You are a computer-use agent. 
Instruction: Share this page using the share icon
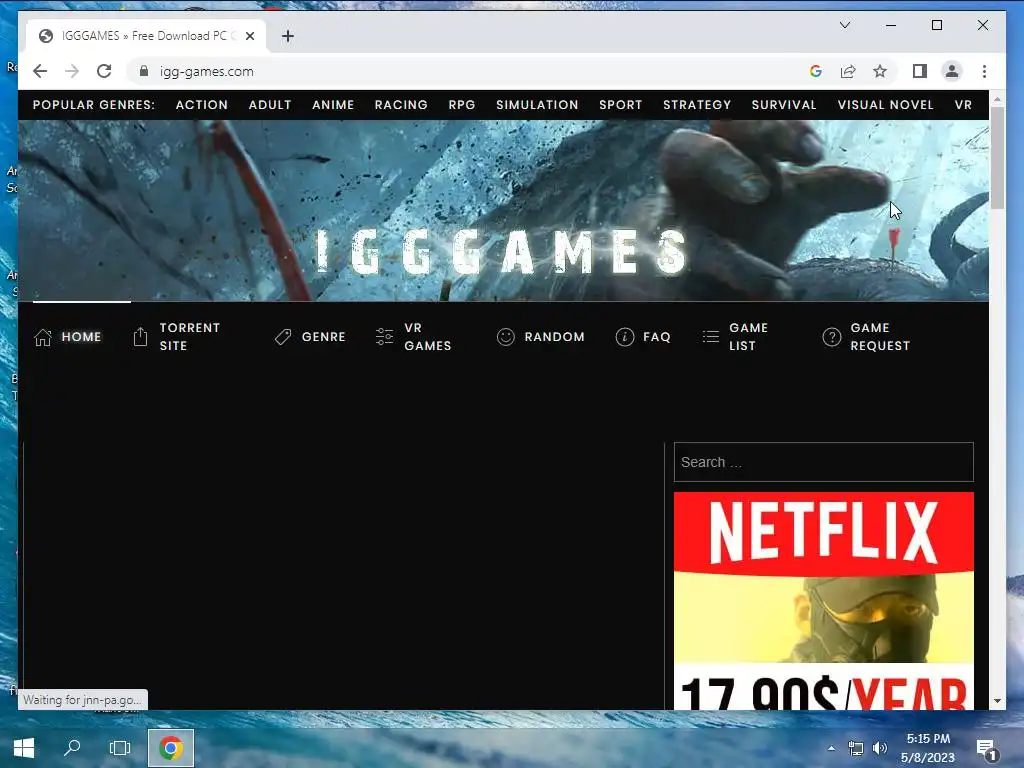(848, 71)
